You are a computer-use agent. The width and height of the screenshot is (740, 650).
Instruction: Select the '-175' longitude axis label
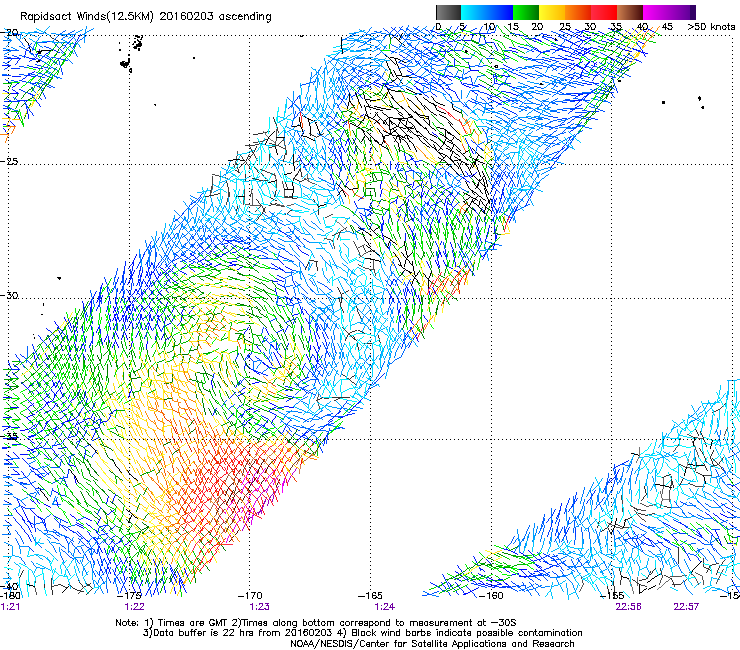[129, 596]
